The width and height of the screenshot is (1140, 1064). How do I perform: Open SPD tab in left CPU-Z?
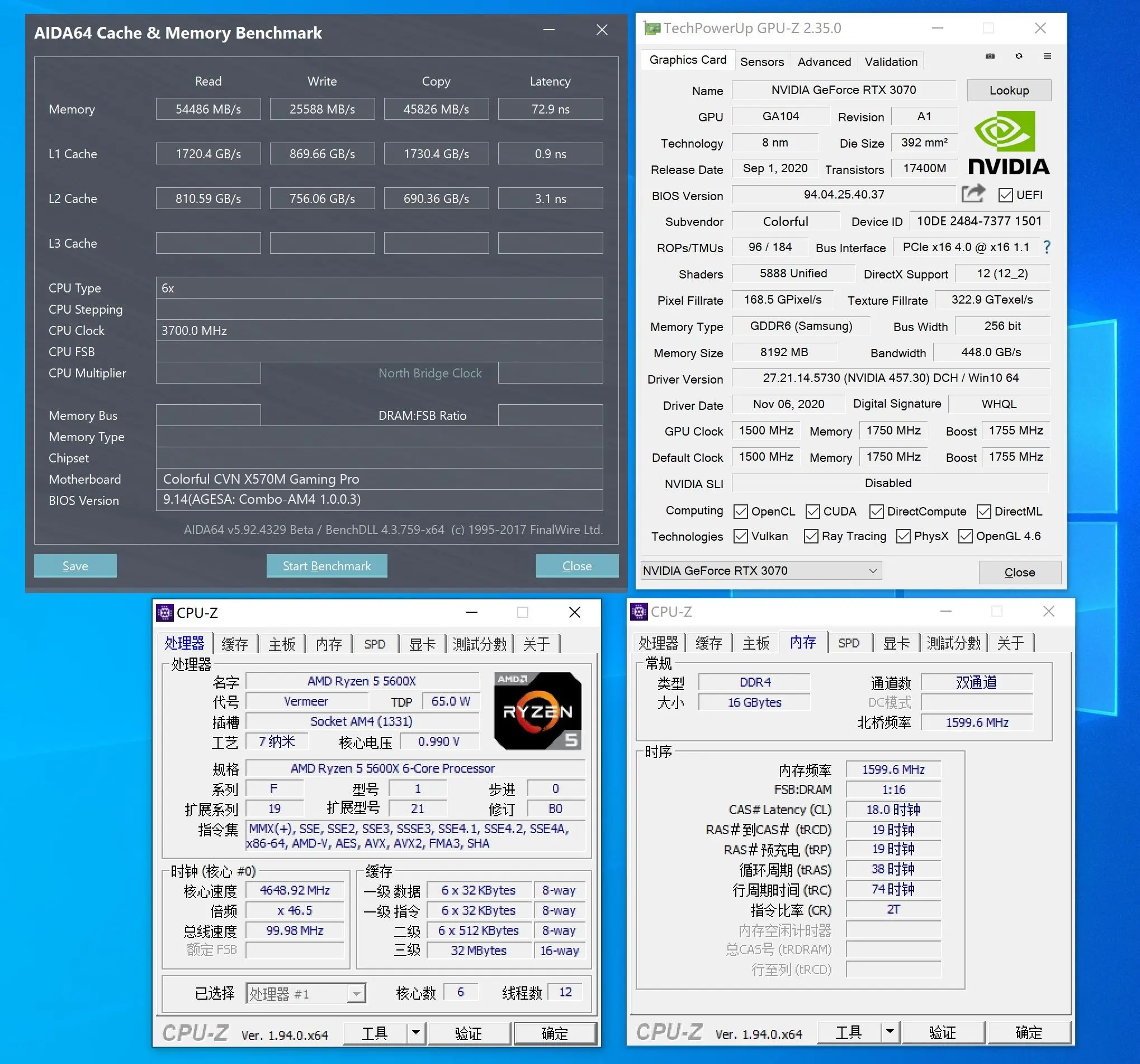pos(375,644)
